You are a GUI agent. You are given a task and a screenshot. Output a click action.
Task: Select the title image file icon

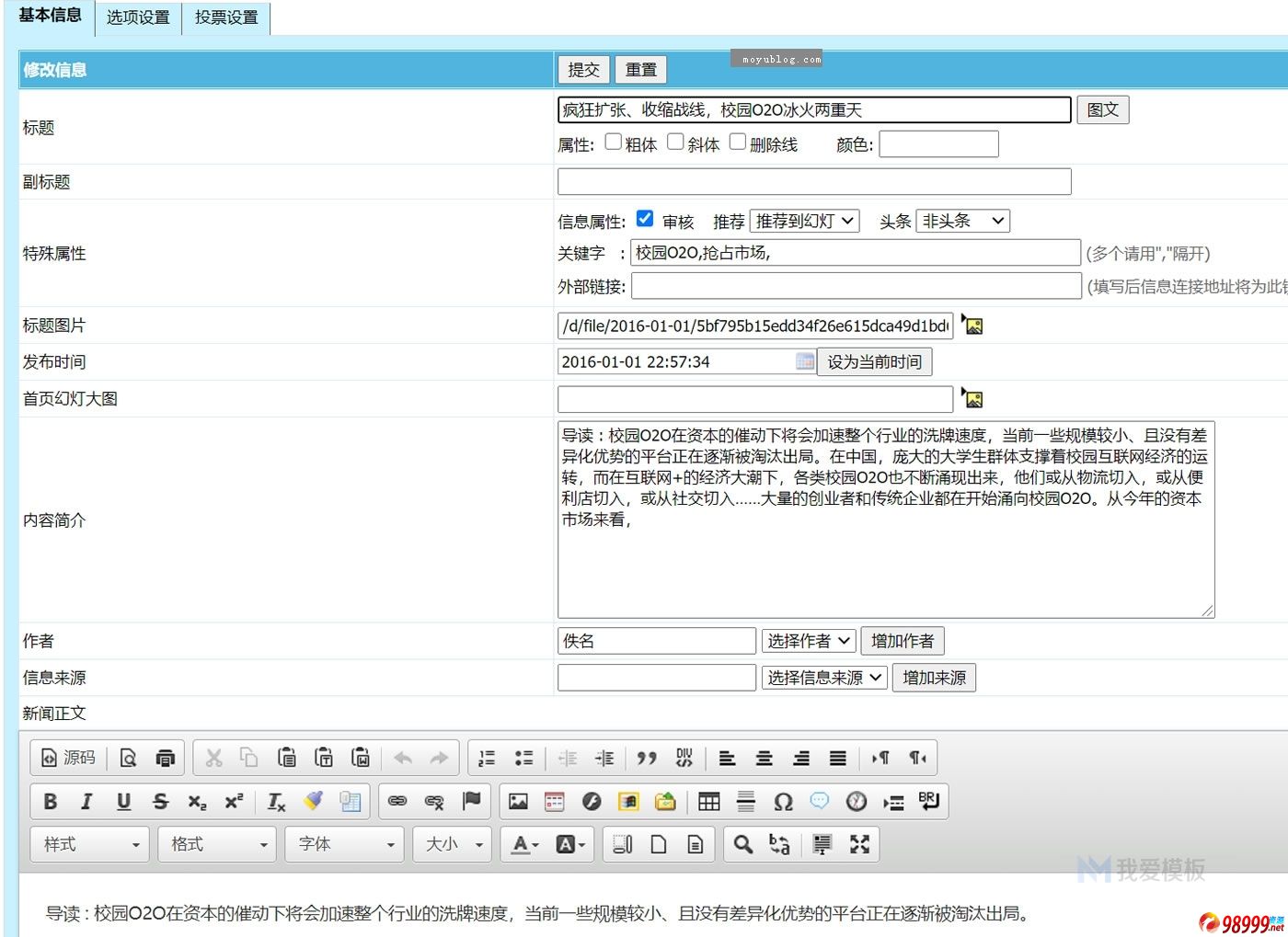(x=972, y=325)
